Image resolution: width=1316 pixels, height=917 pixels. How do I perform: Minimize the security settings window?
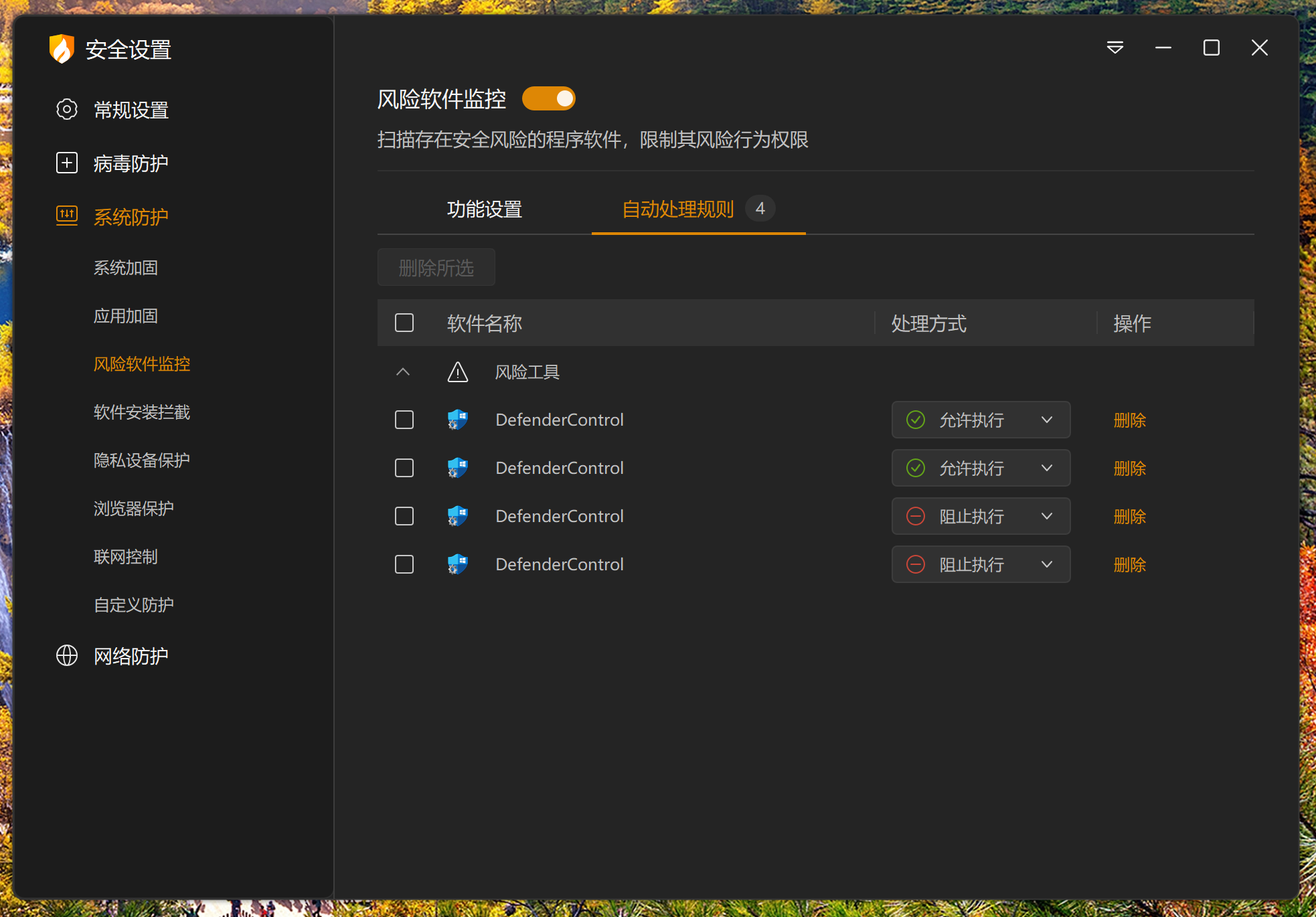click(x=1163, y=48)
